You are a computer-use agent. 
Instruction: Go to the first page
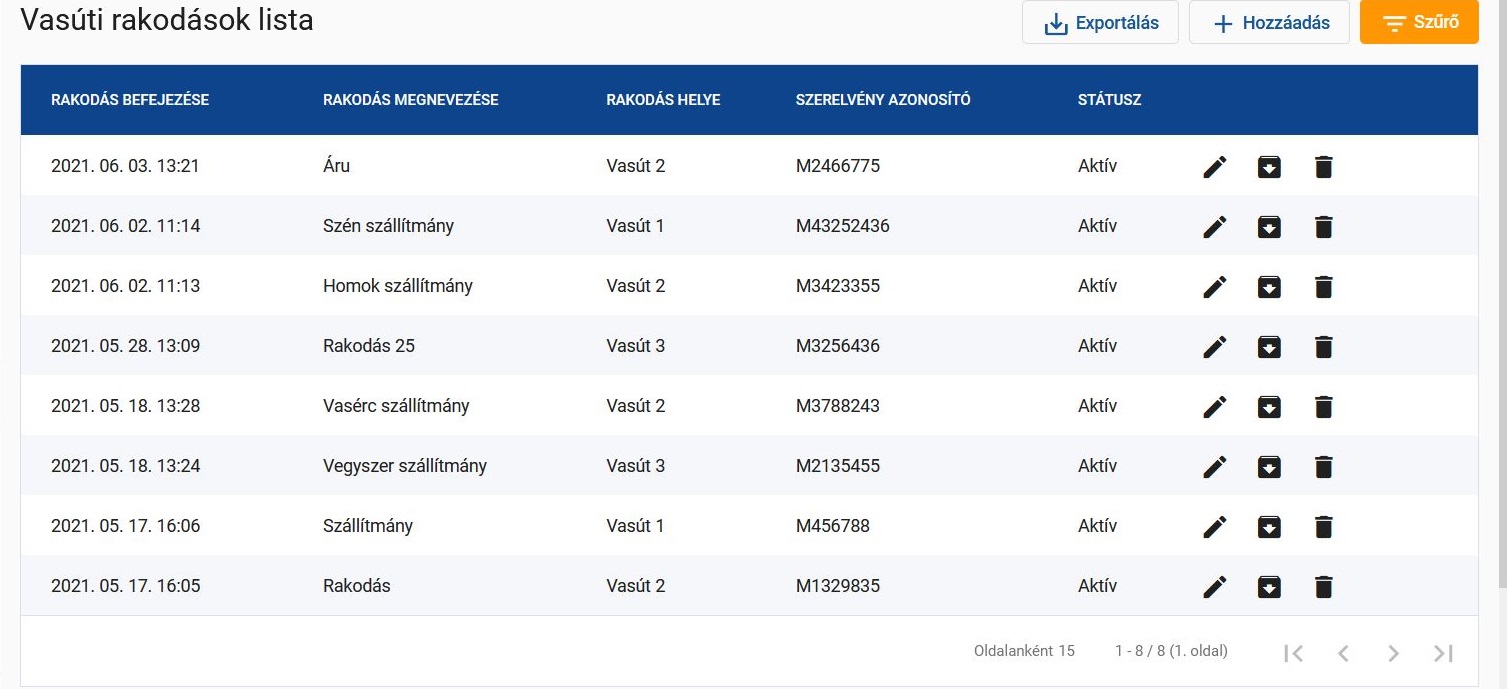pyautogui.click(x=1293, y=653)
